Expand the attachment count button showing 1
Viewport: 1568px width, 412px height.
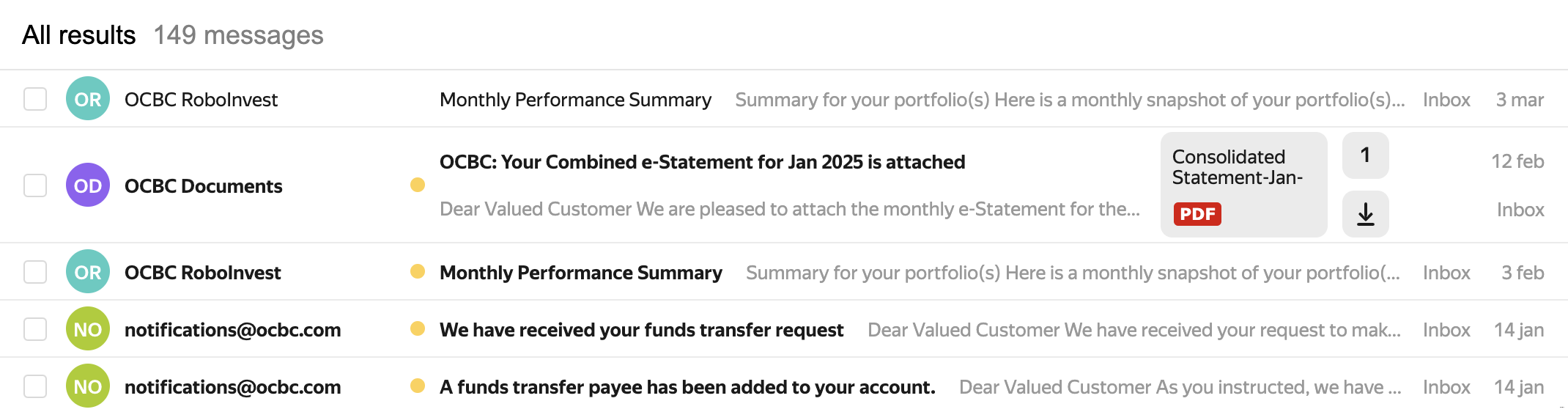tap(1365, 155)
